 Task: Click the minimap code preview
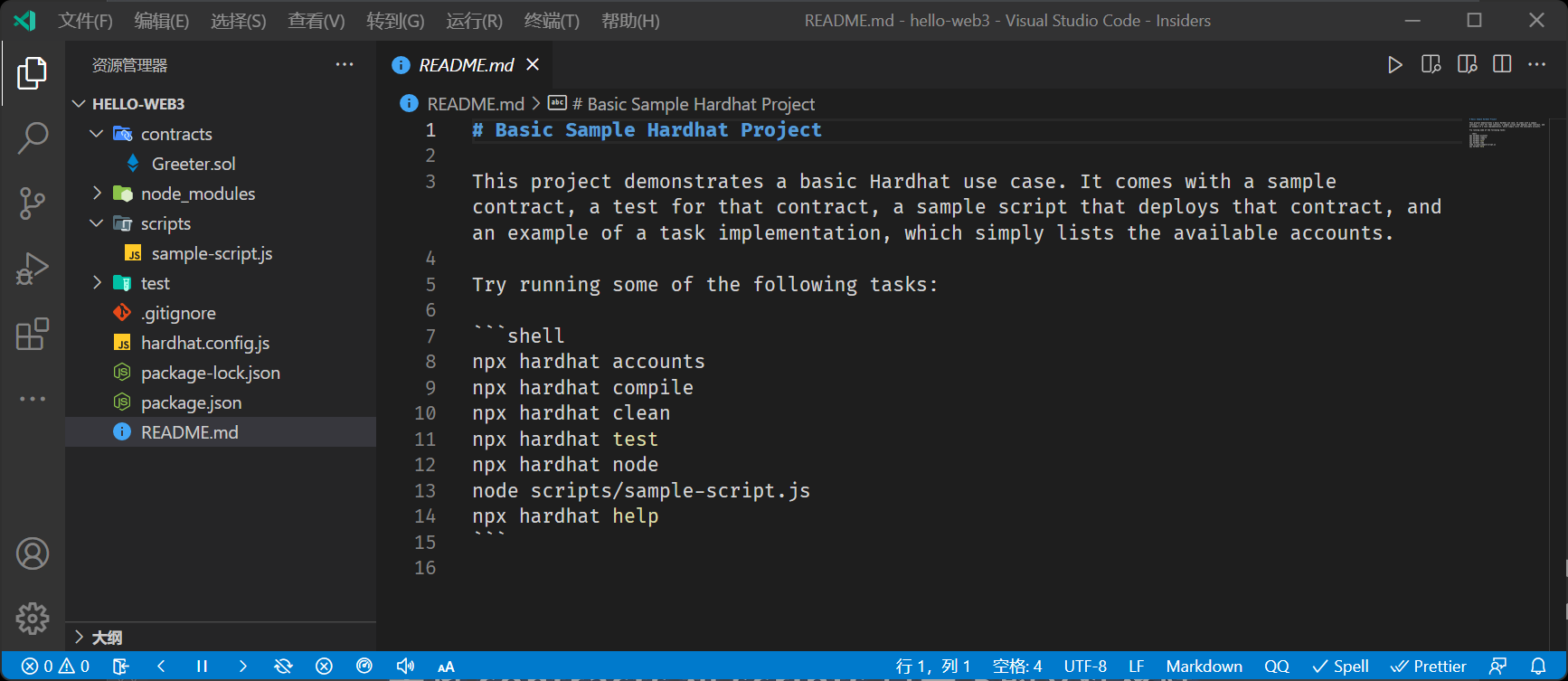[1507, 133]
